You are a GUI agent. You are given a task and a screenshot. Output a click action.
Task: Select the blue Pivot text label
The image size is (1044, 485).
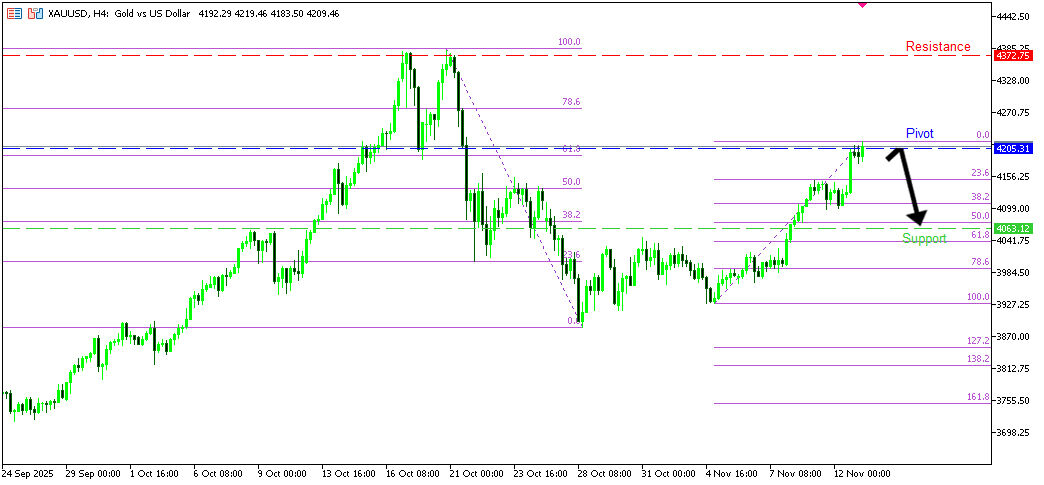[x=919, y=134]
